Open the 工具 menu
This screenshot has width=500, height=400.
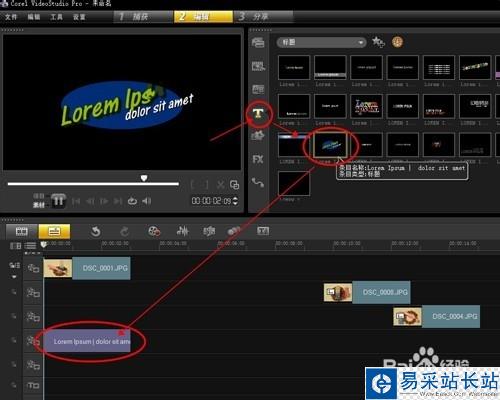(56, 17)
